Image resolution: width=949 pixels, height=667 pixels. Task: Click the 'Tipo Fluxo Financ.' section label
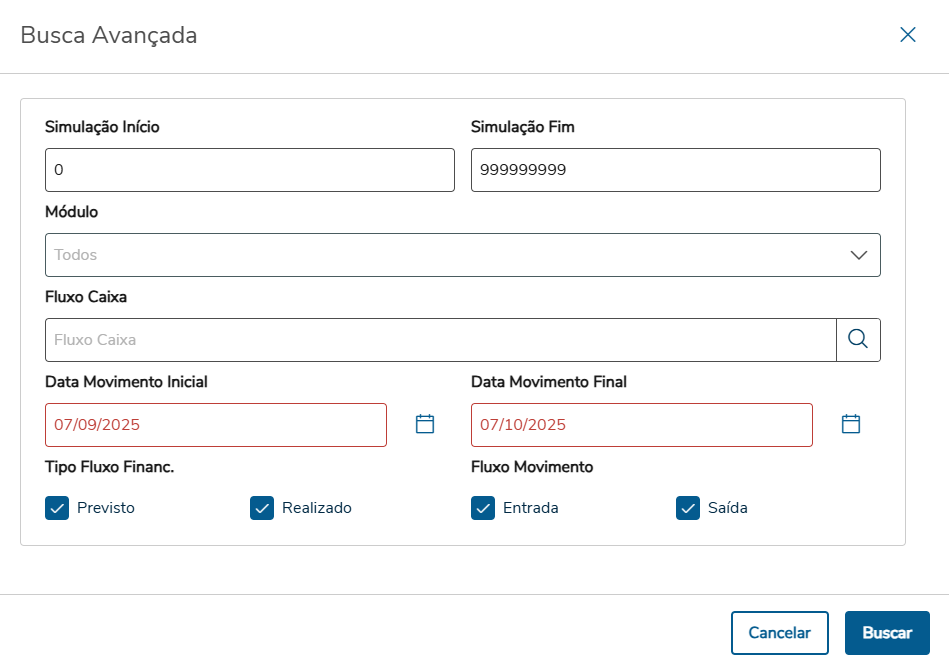110,467
